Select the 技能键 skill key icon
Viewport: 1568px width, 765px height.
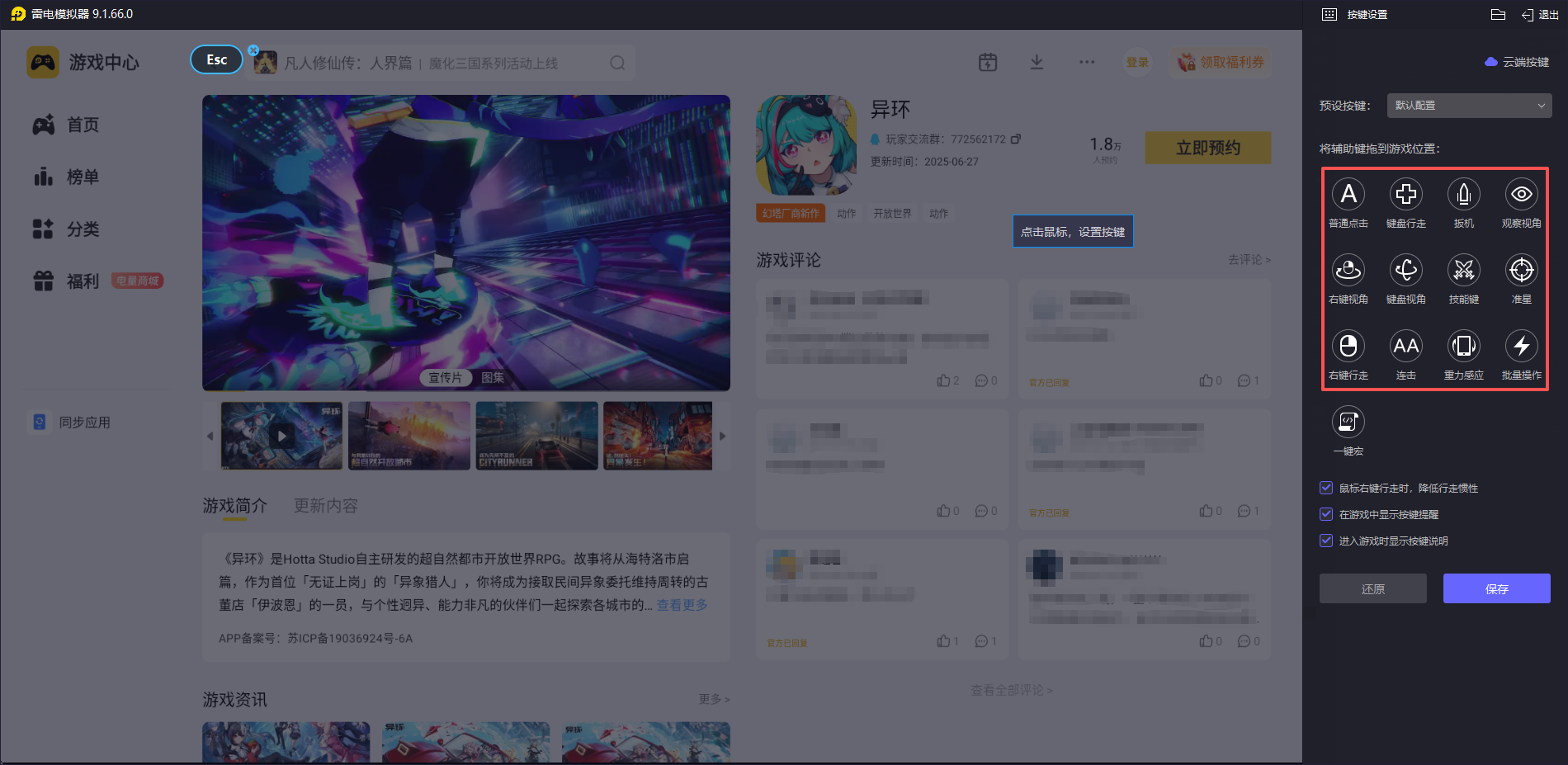click(1464, 271)
